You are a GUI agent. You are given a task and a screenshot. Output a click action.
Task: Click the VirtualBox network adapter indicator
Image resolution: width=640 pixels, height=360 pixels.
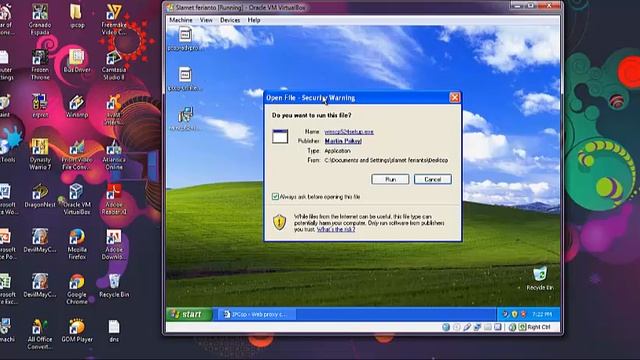pyautogui.click(x=477, y=327)
